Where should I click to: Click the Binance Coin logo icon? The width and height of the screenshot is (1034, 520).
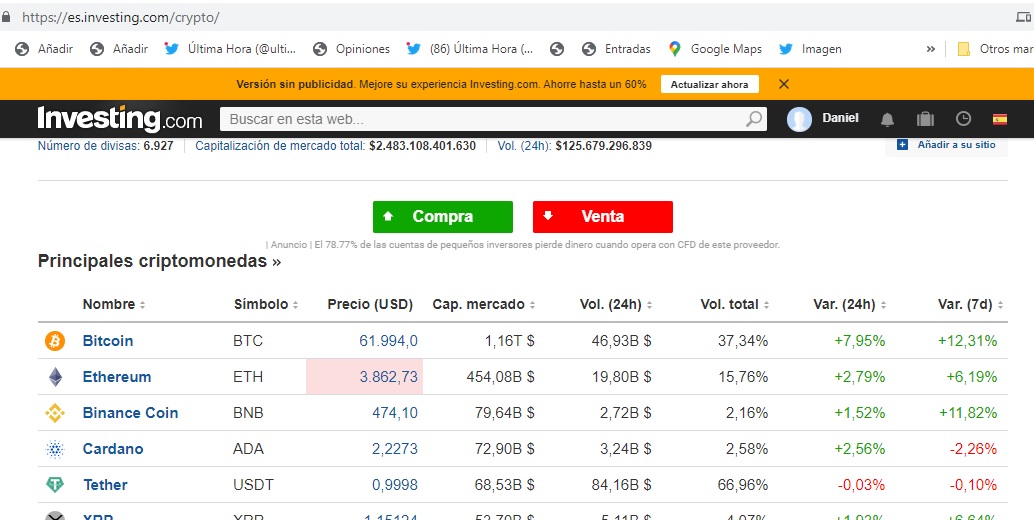tap(55, 413)
